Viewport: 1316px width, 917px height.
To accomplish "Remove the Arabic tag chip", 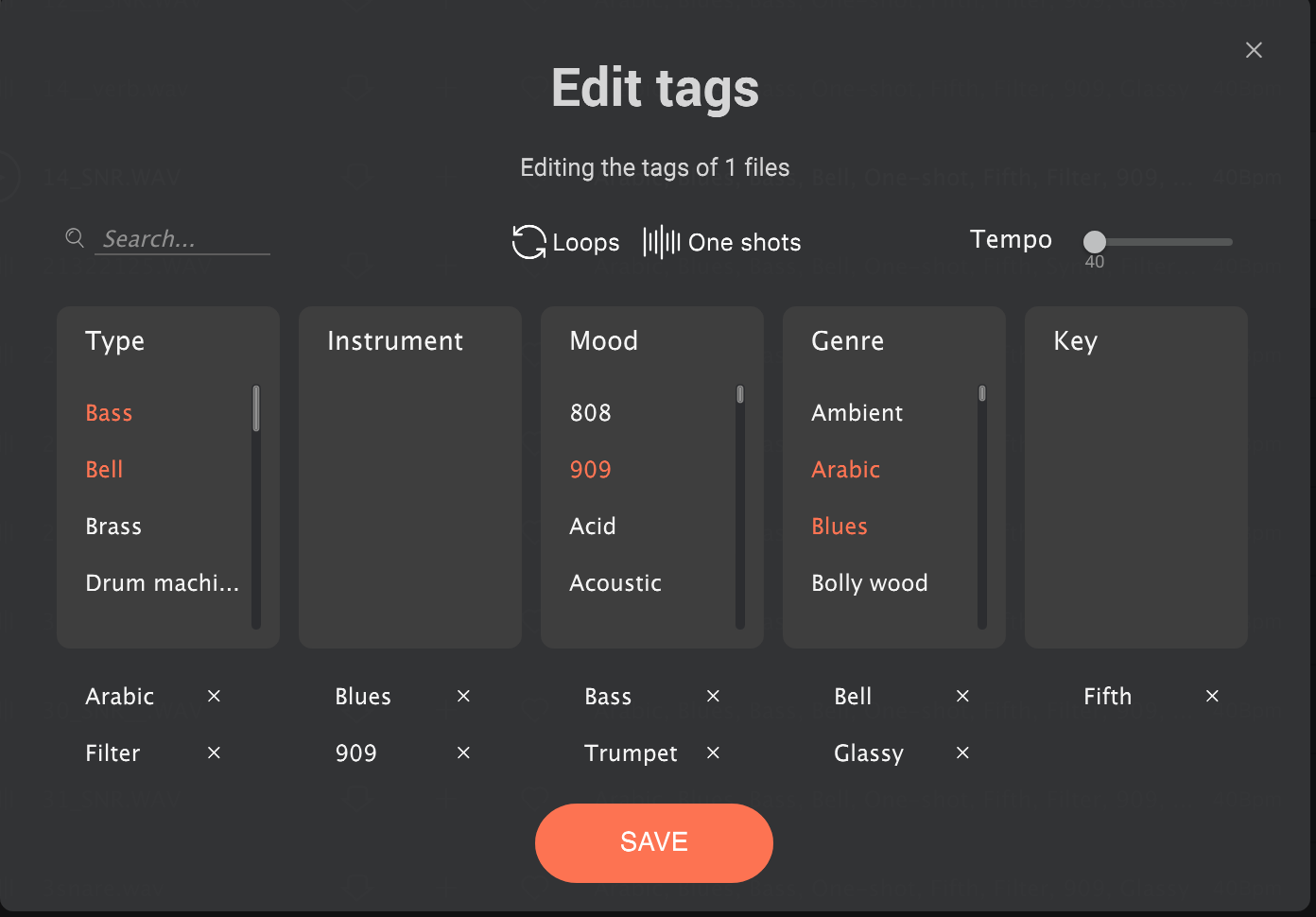I will (214, 696).
